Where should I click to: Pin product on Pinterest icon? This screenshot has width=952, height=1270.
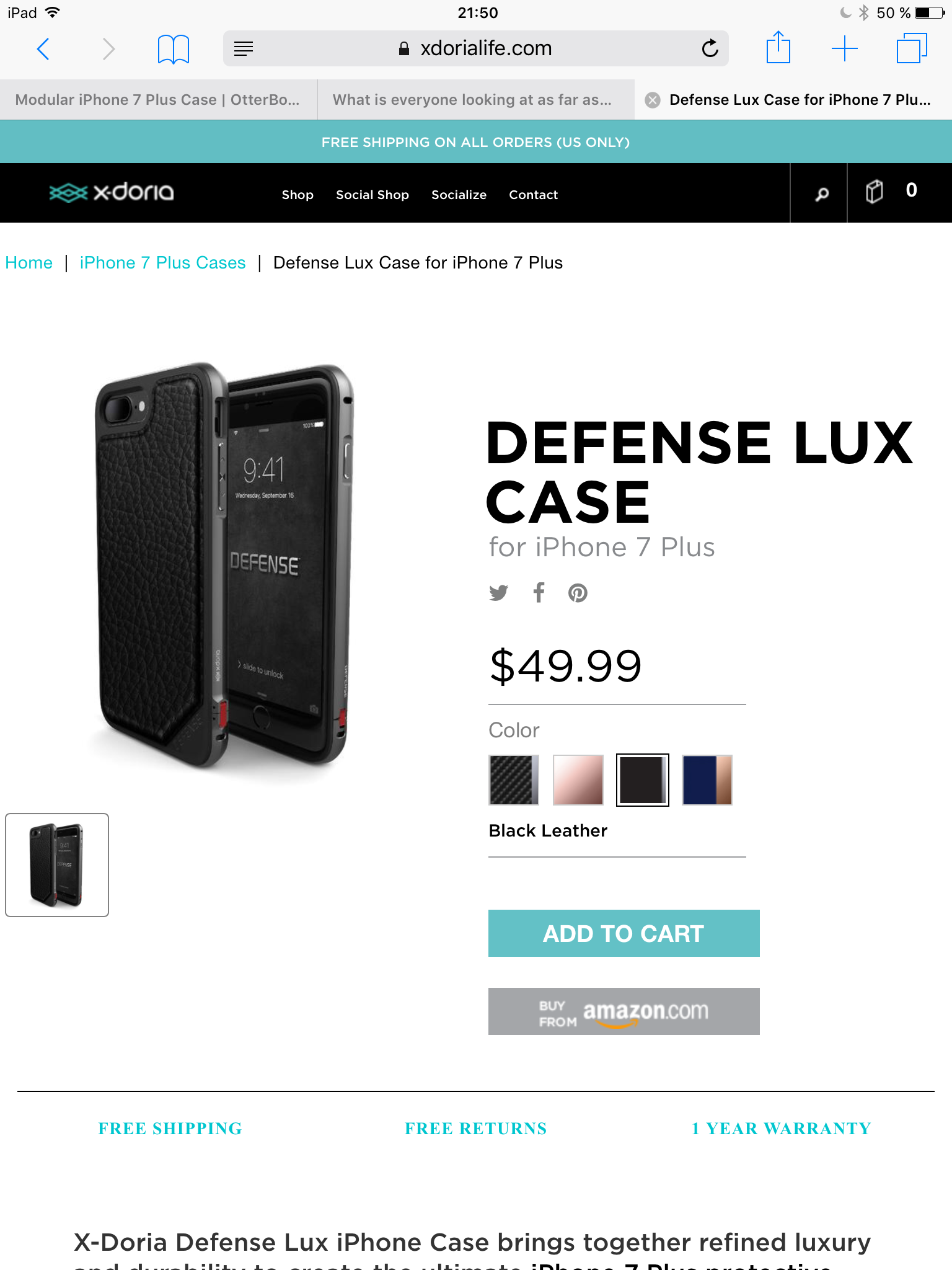[x=578, y=593]
